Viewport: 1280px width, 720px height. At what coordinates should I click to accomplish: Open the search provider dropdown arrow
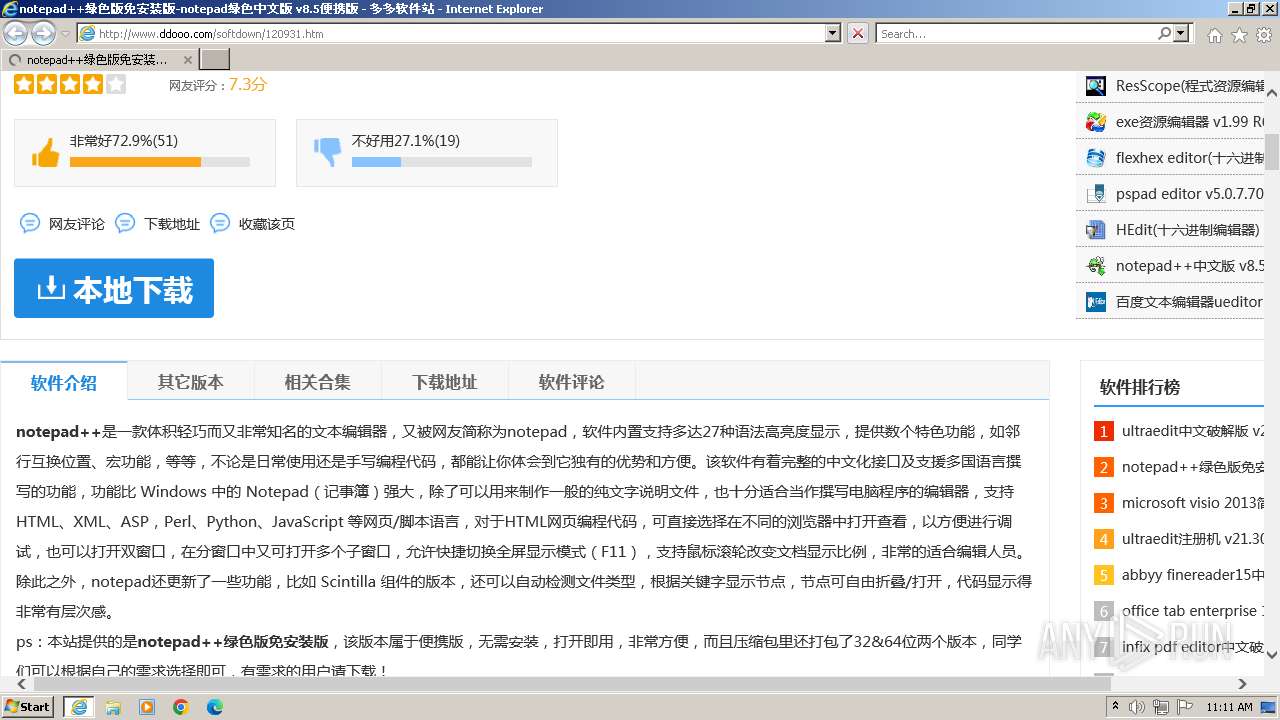pos(1181,33)
